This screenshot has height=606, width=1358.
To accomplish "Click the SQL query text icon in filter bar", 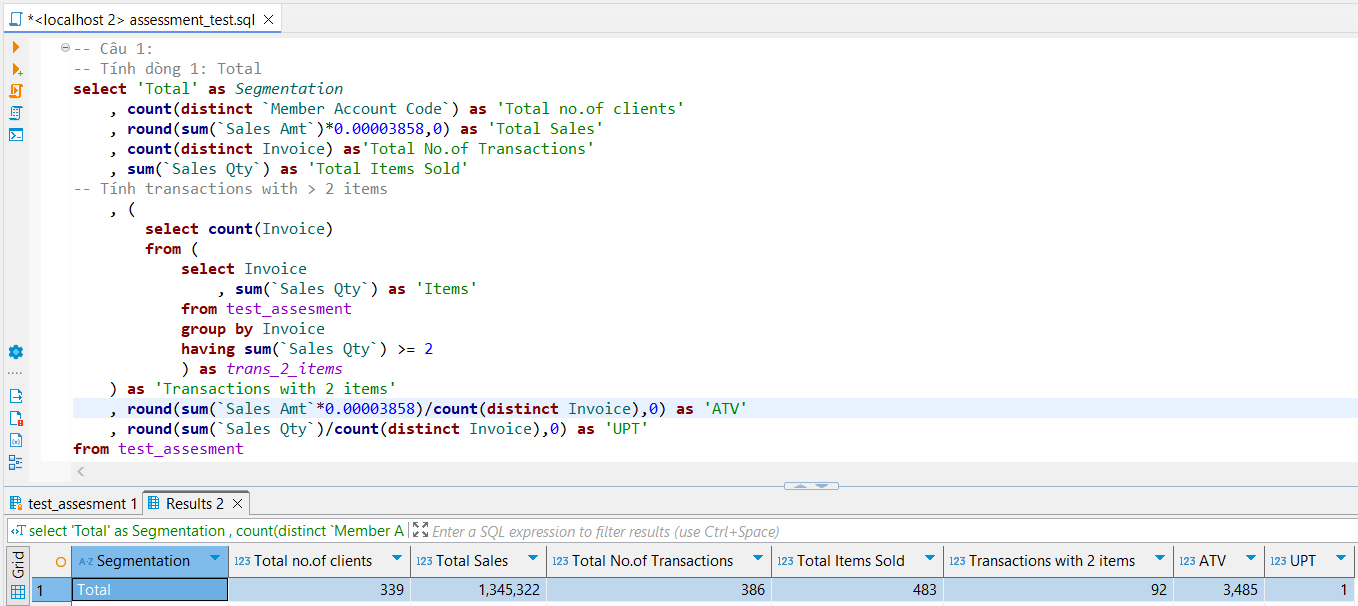I will 17,531.
